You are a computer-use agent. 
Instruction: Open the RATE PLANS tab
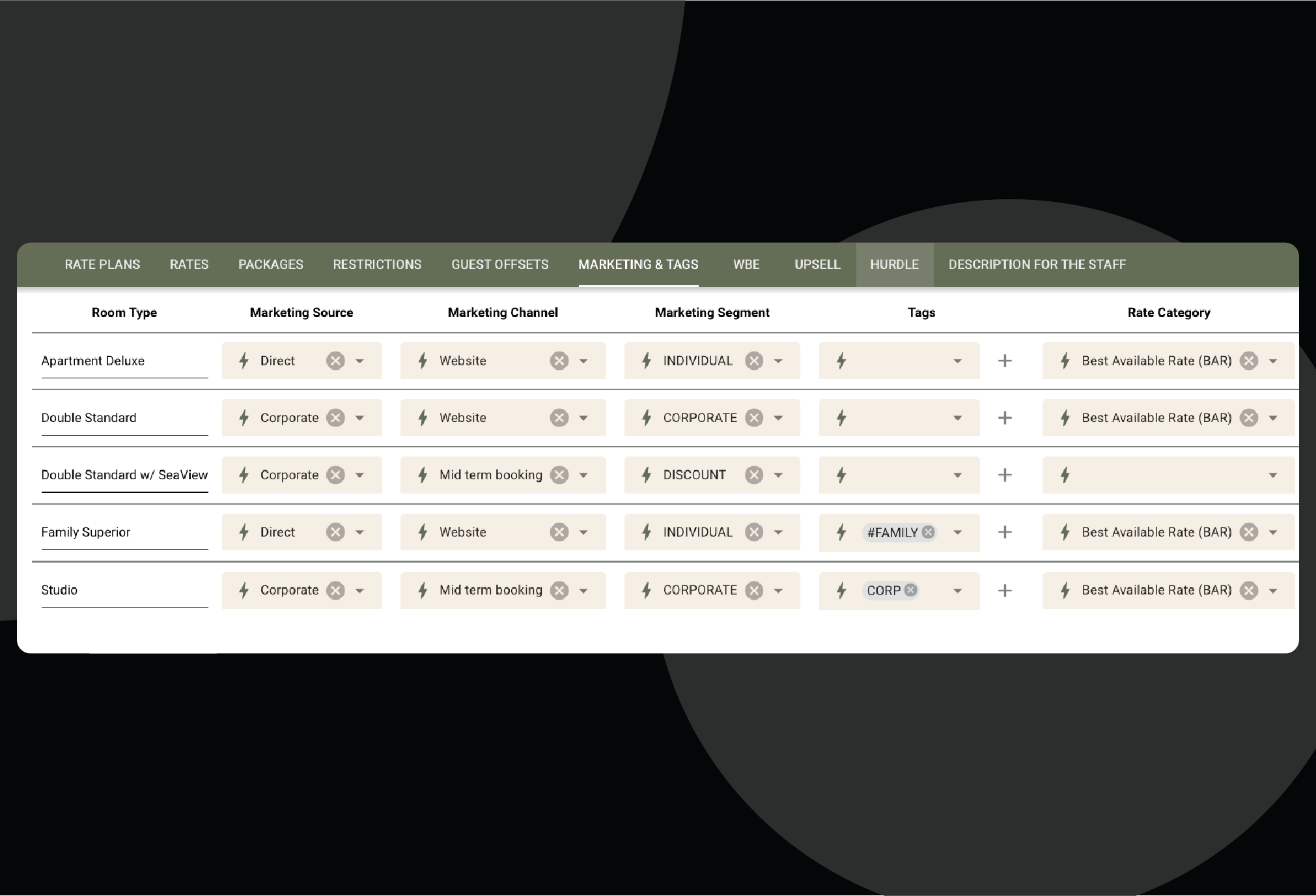click(102, 264)
